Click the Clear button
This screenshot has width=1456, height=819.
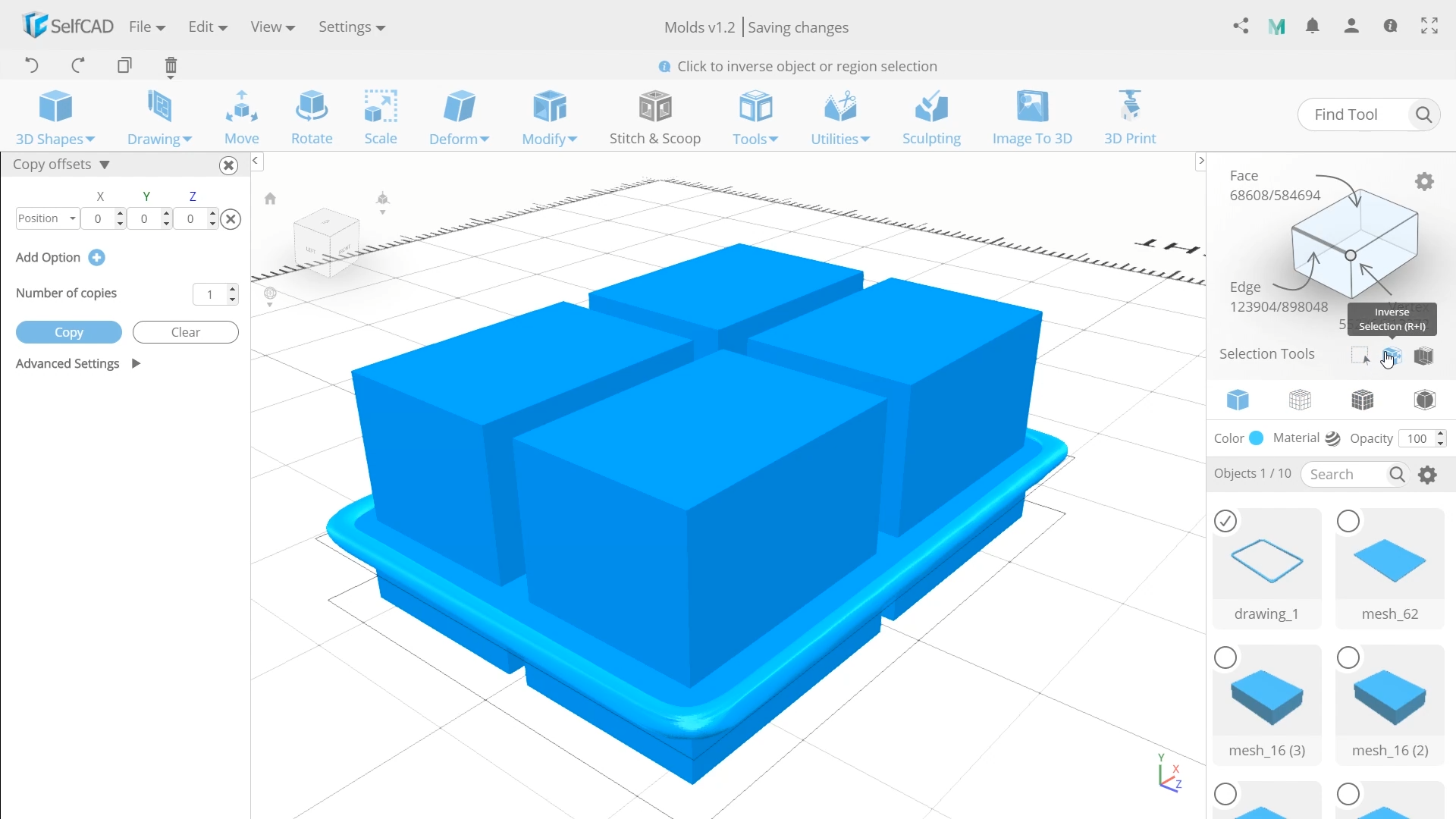tap(186, 332)
